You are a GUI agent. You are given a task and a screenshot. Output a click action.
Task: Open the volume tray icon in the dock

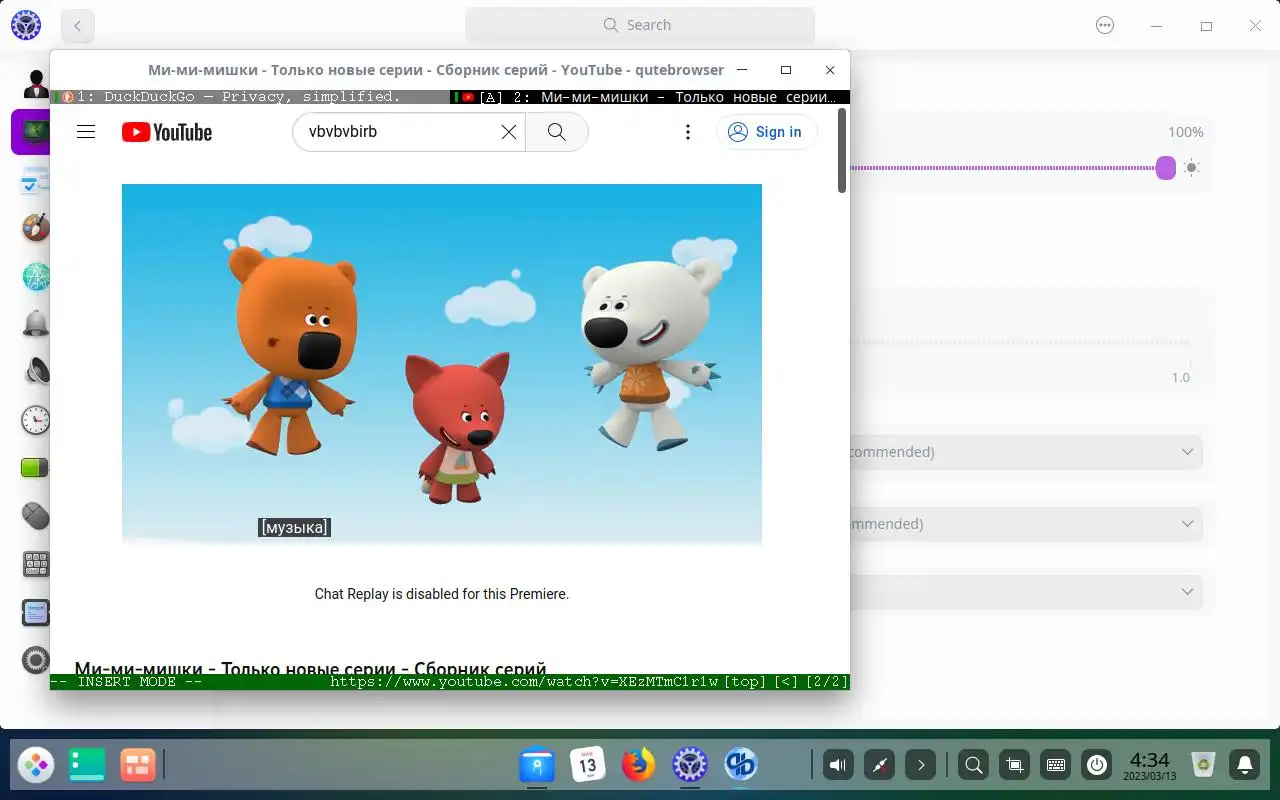tap(838, 766)
